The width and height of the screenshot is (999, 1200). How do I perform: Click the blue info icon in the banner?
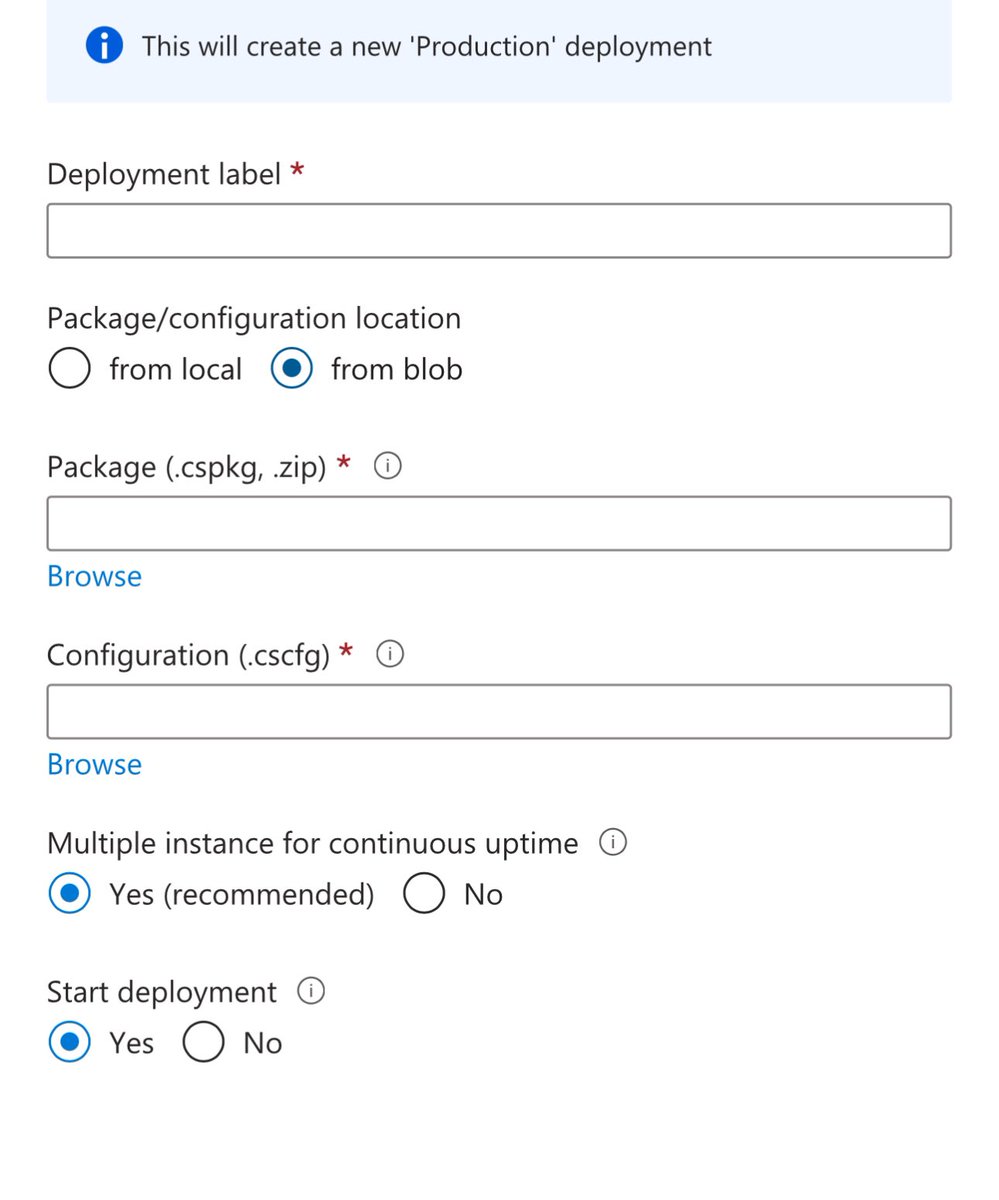click(x=104, y=46)
